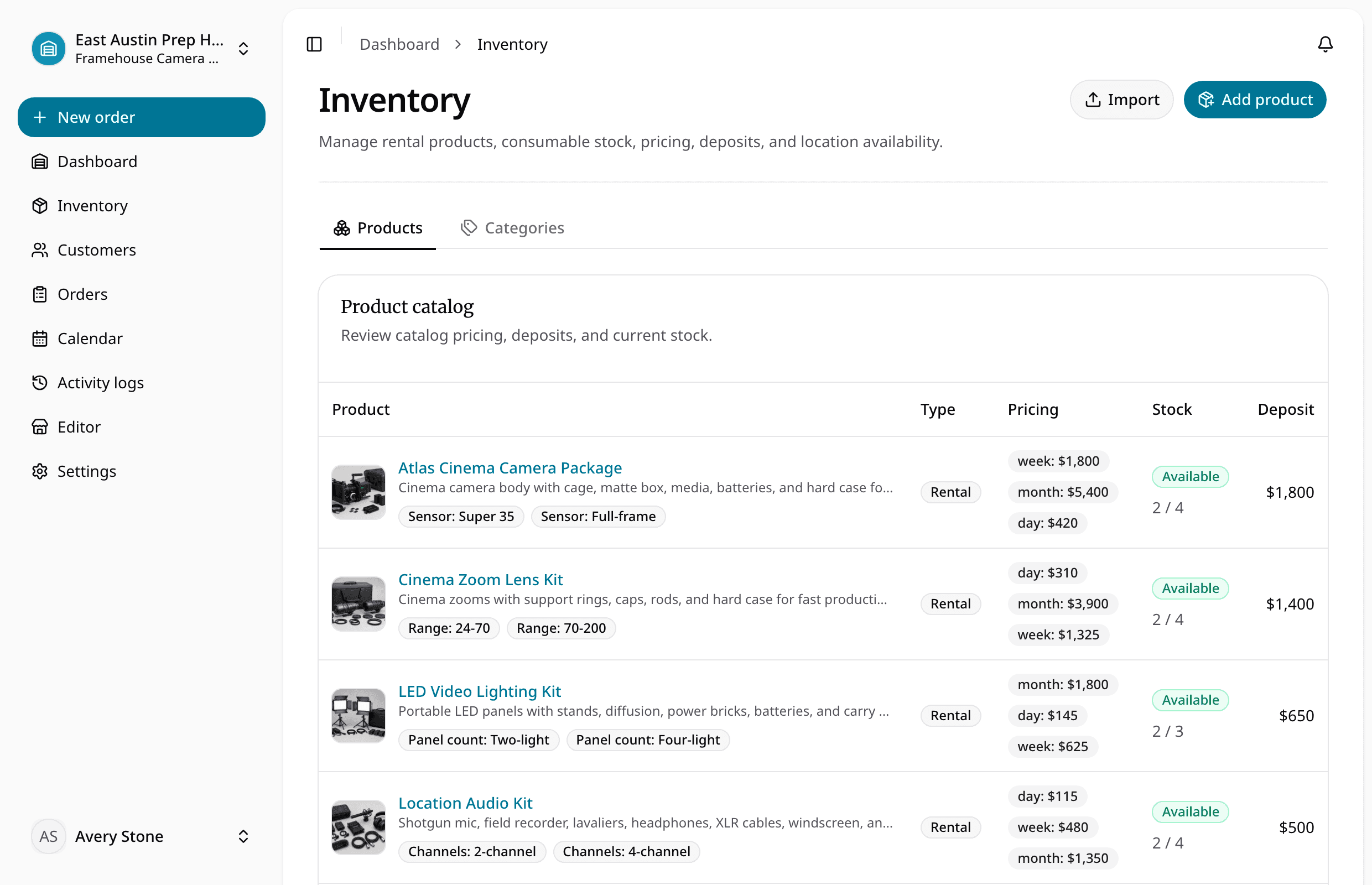Click the Pricing column header
Screen dimensions: 1372x885
pyautogui.click(x=1032, y=409)
